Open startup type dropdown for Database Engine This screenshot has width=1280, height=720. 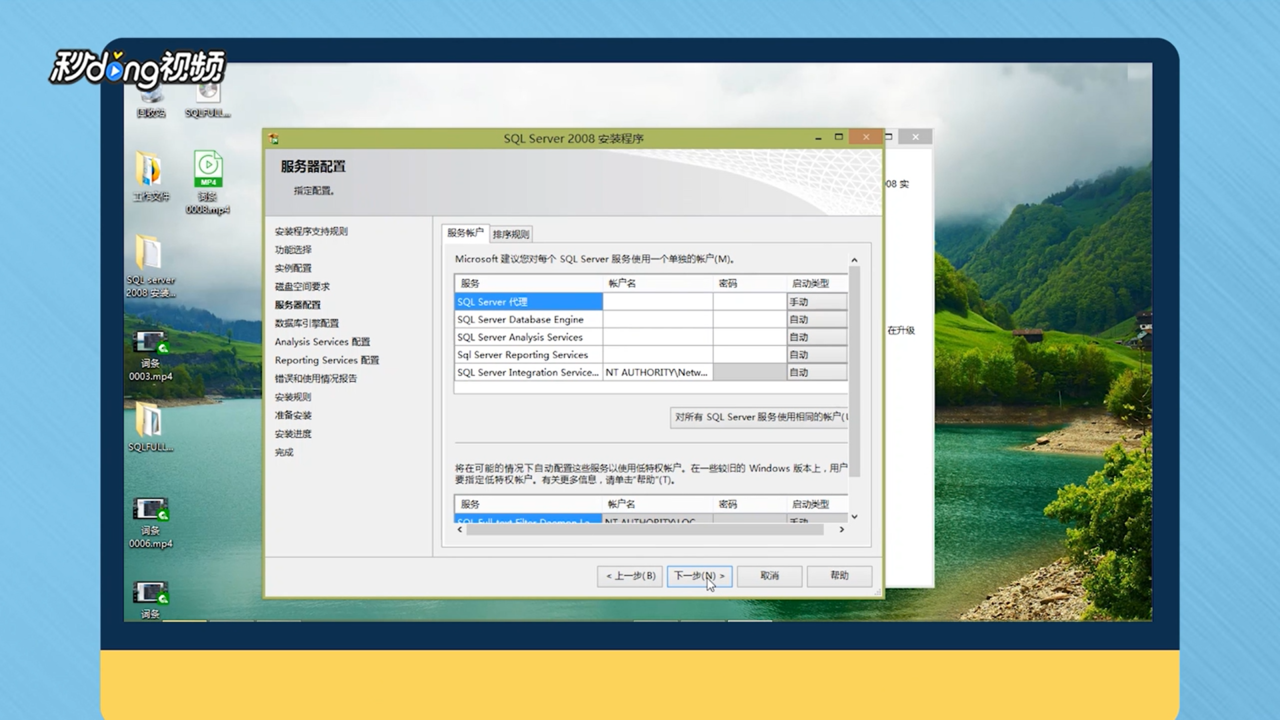(817, 319)
